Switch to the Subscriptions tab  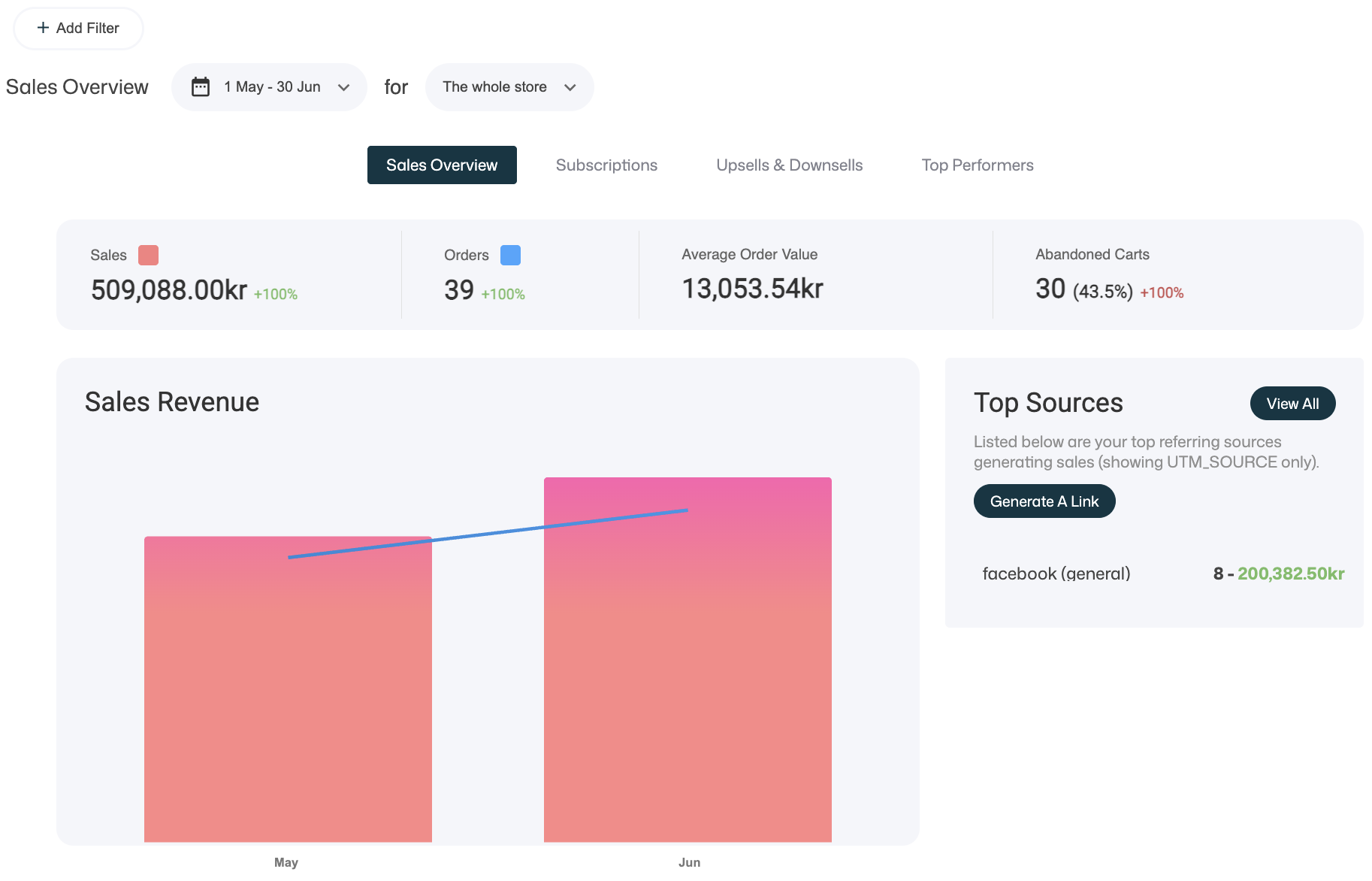(x=606, y=165)
